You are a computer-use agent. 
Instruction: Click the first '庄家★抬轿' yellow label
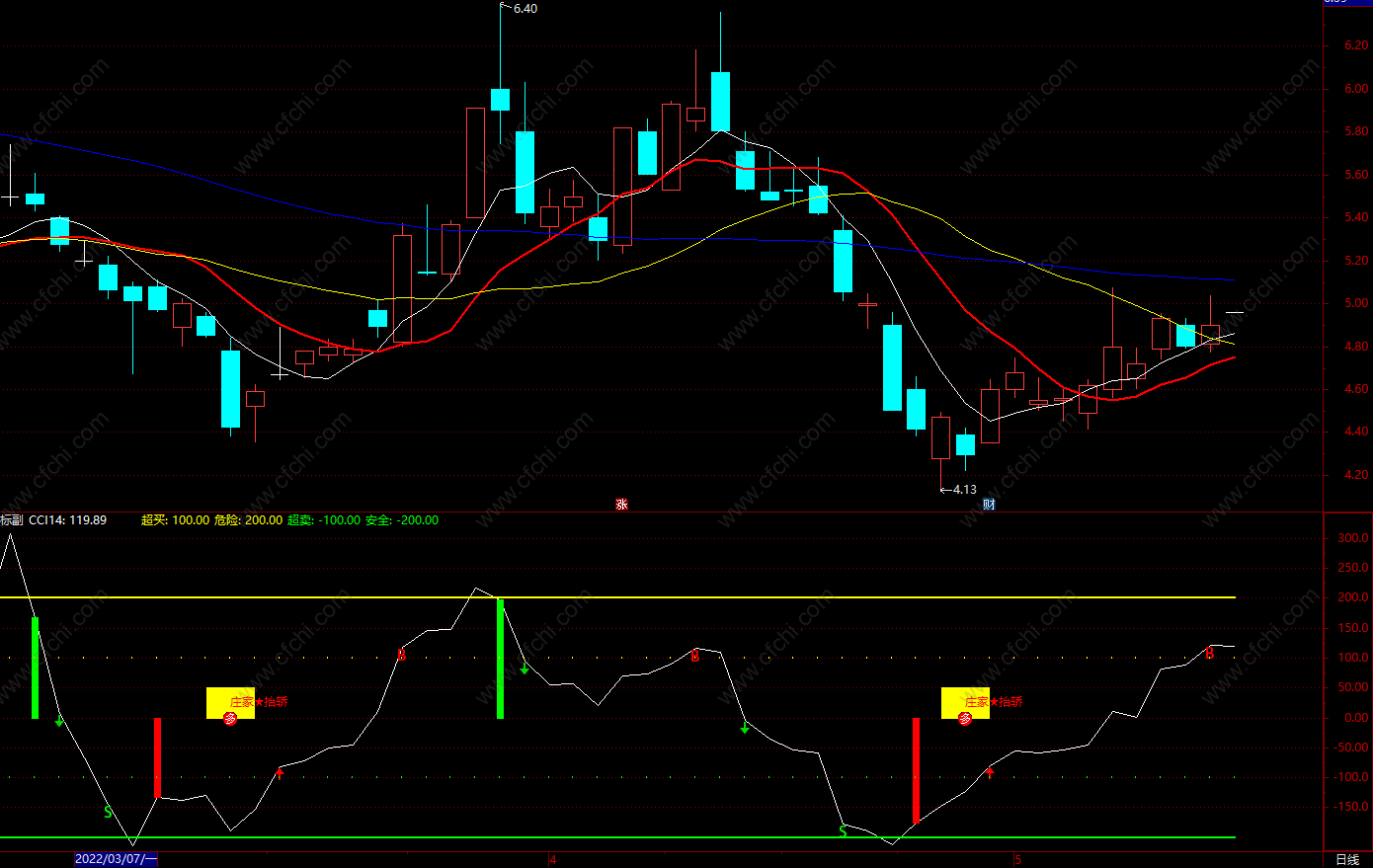point(259,702)
